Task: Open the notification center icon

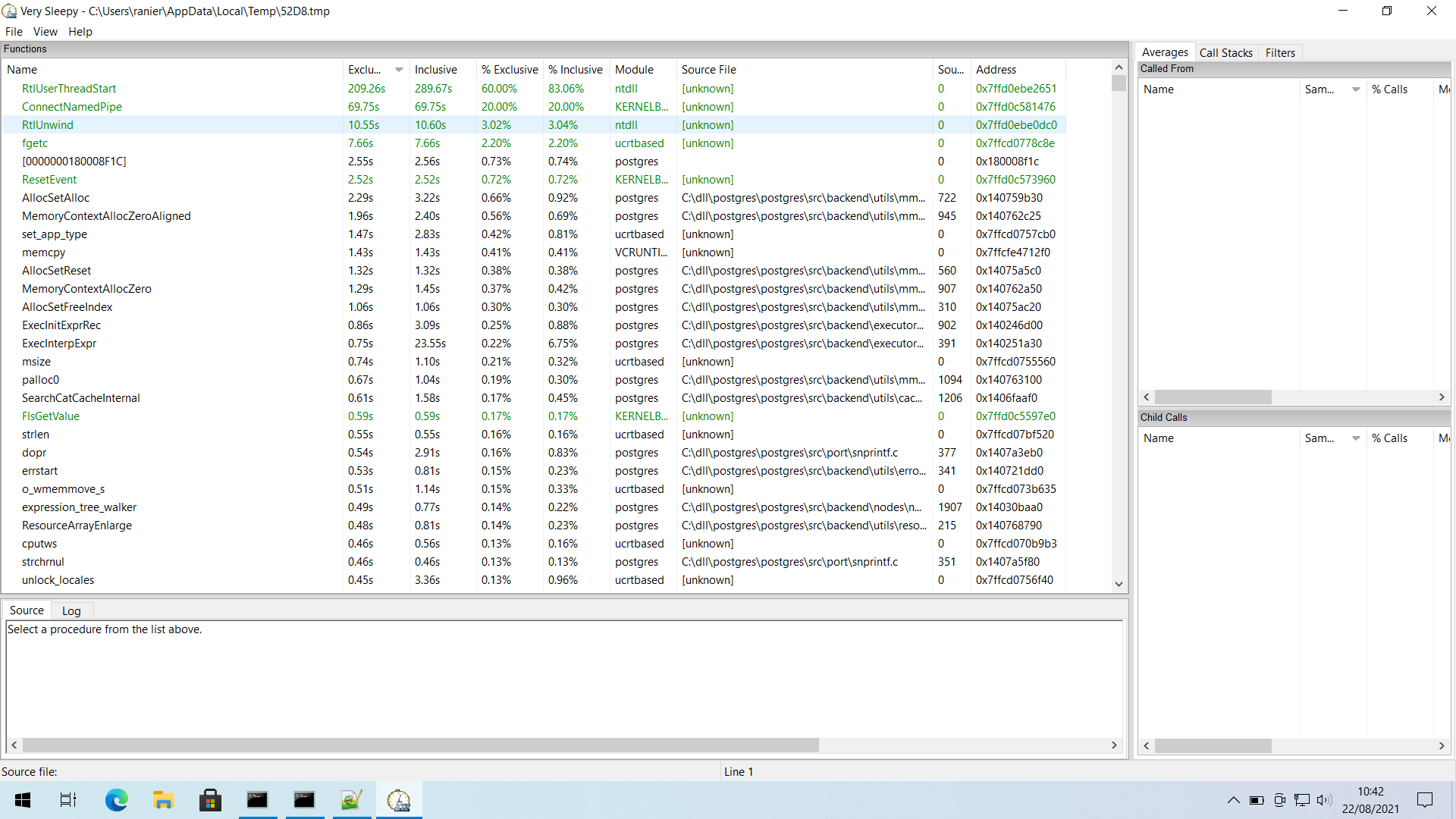Action: coord(1425,800)
